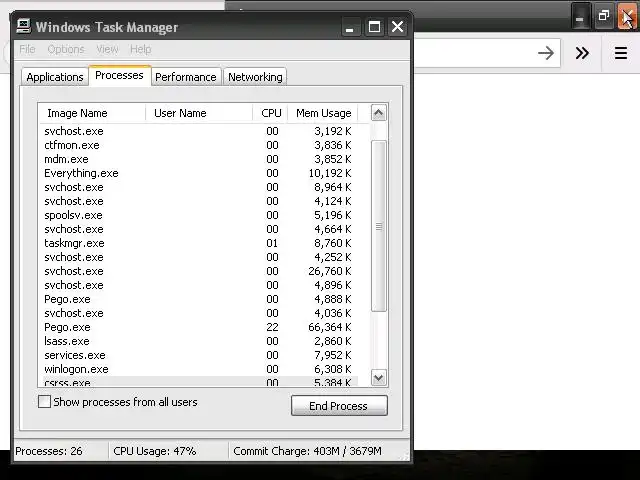640x480 pixels.
Task: Select the ctfmon.exe process
Action: (198, 145)
